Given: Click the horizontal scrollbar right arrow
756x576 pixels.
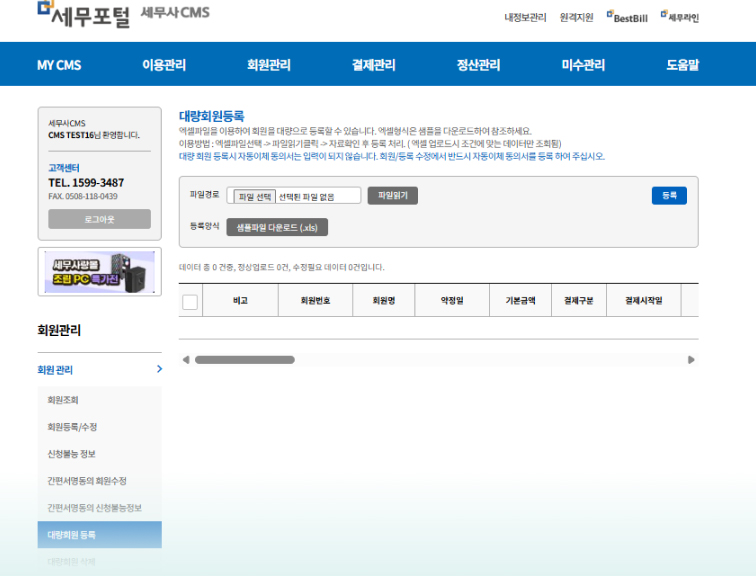Looking at the screenshot, I should (x=691, y=360).
